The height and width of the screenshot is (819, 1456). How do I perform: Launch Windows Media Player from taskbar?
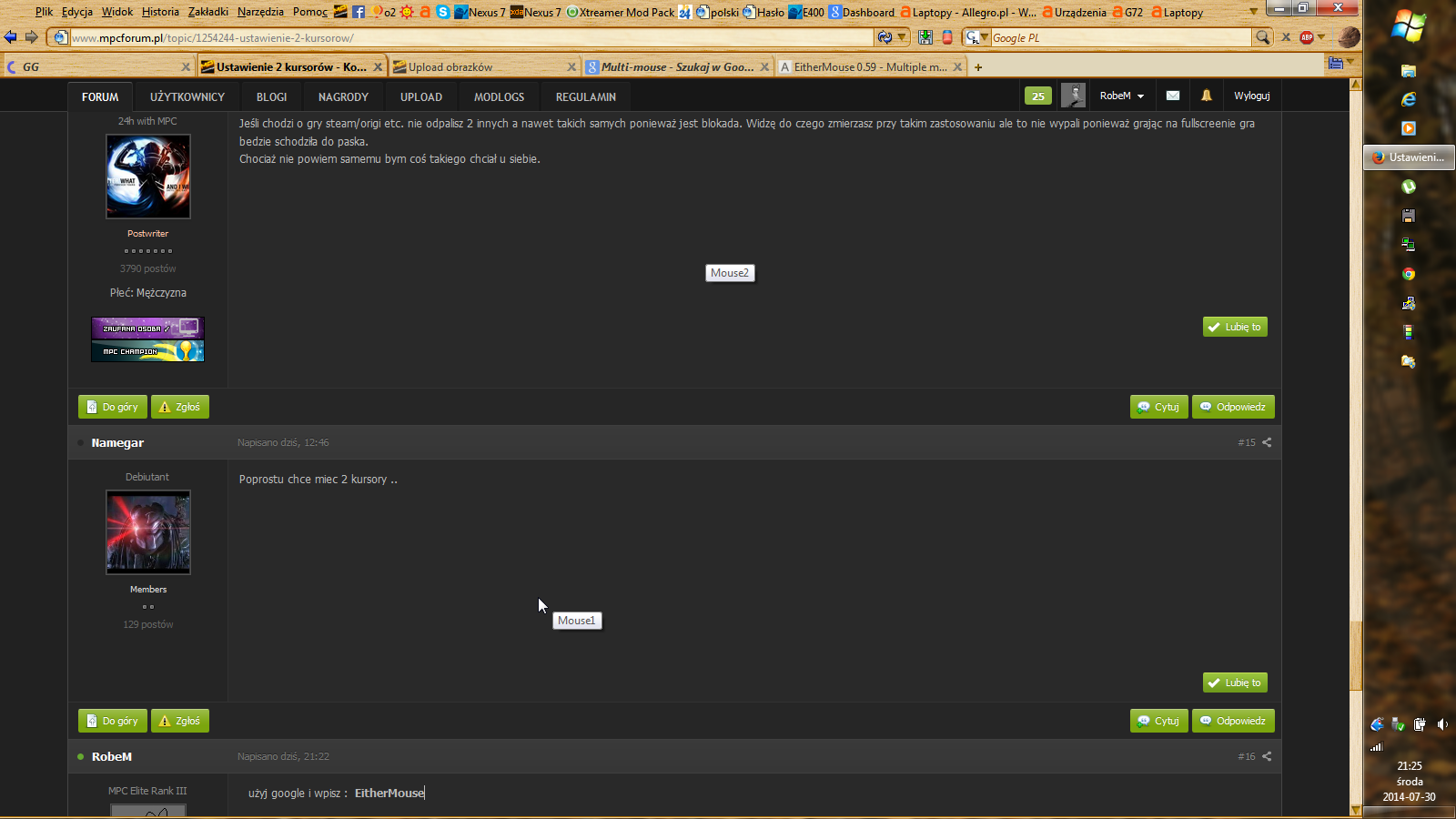[x=1409, y=128]
